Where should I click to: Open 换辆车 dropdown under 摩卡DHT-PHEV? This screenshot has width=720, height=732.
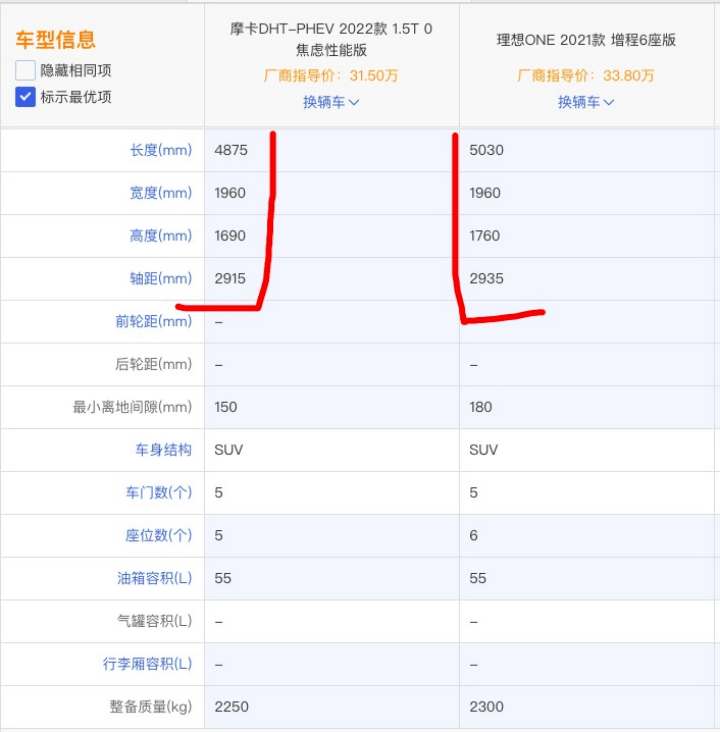point(331,102)
